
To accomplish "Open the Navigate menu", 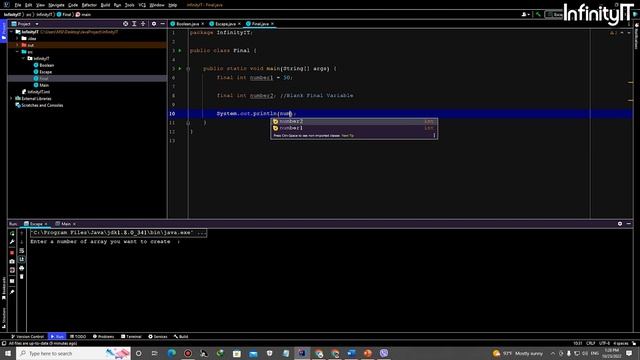I will click(x=56, y=5).
